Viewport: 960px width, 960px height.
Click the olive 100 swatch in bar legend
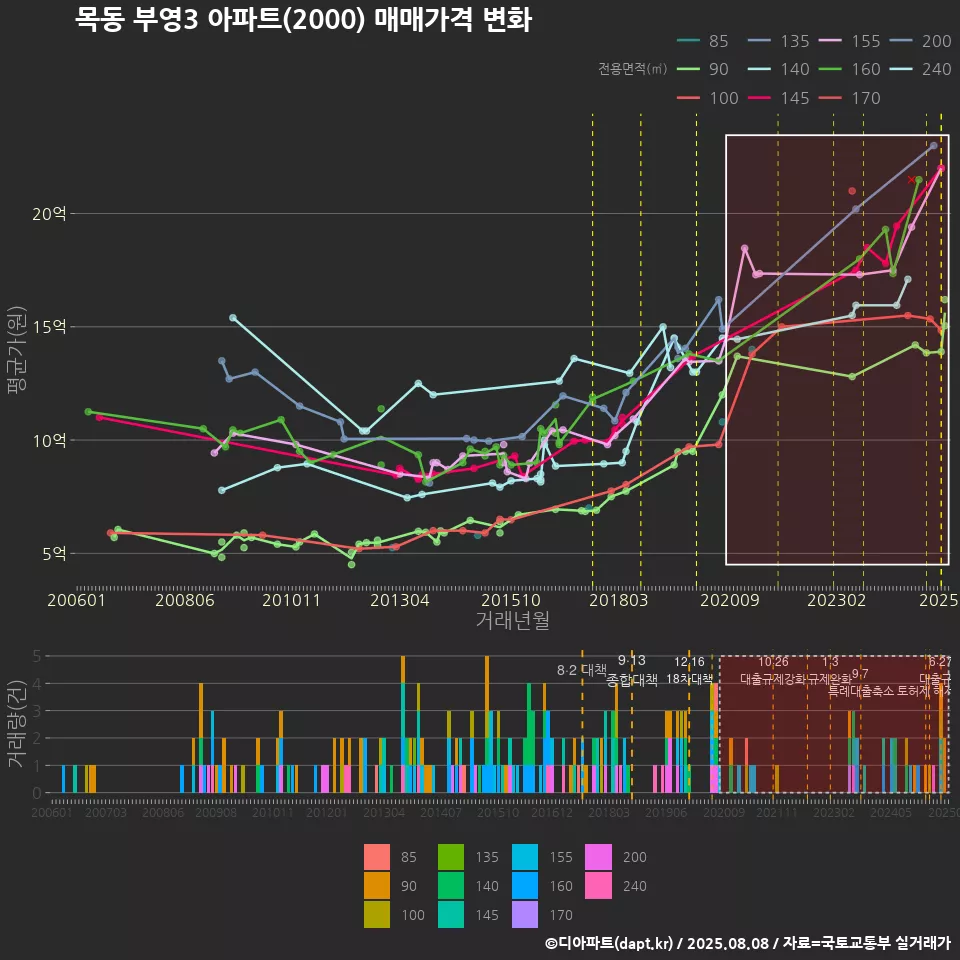[x=377, y=915]
